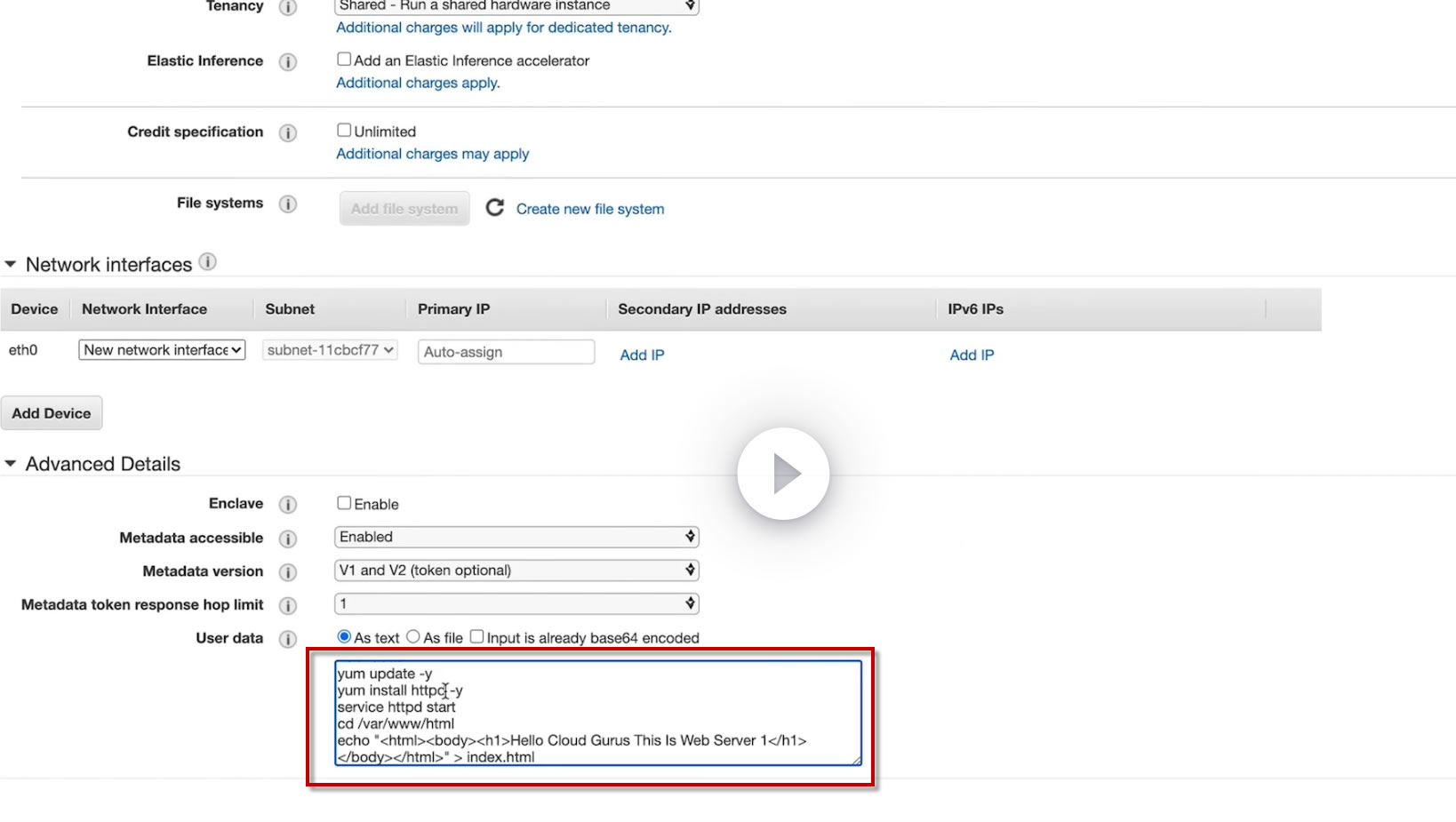Click the Credit specification info icon

click(x=287, y=133)
